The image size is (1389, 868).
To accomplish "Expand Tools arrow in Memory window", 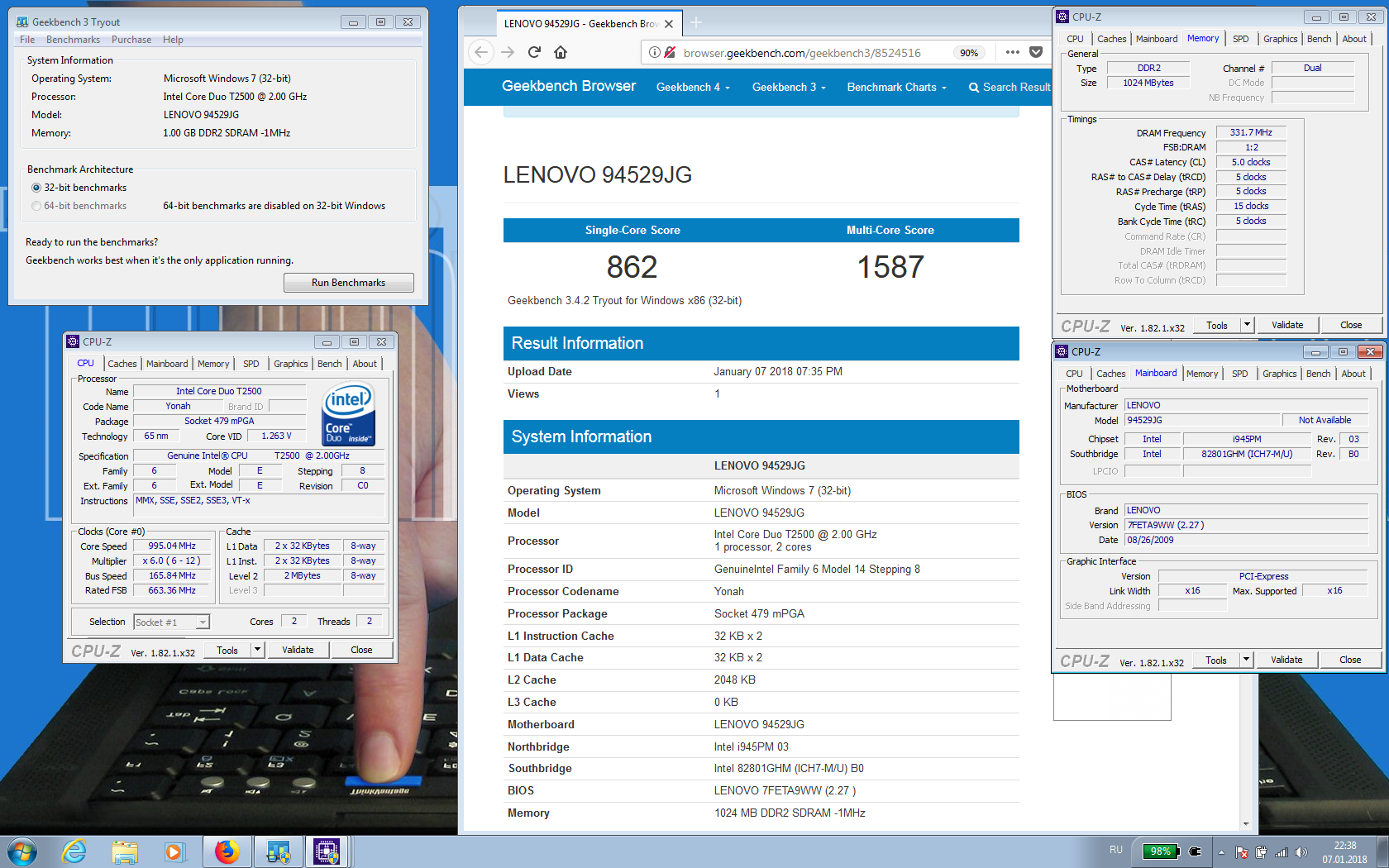I will pos(1247,325).
